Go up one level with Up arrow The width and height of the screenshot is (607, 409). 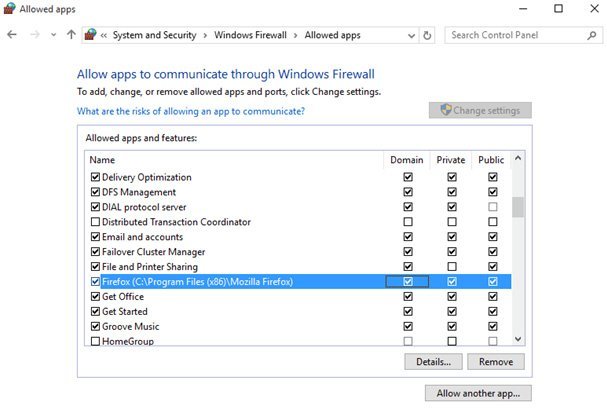pyautogui.click(x=71, y=35)
